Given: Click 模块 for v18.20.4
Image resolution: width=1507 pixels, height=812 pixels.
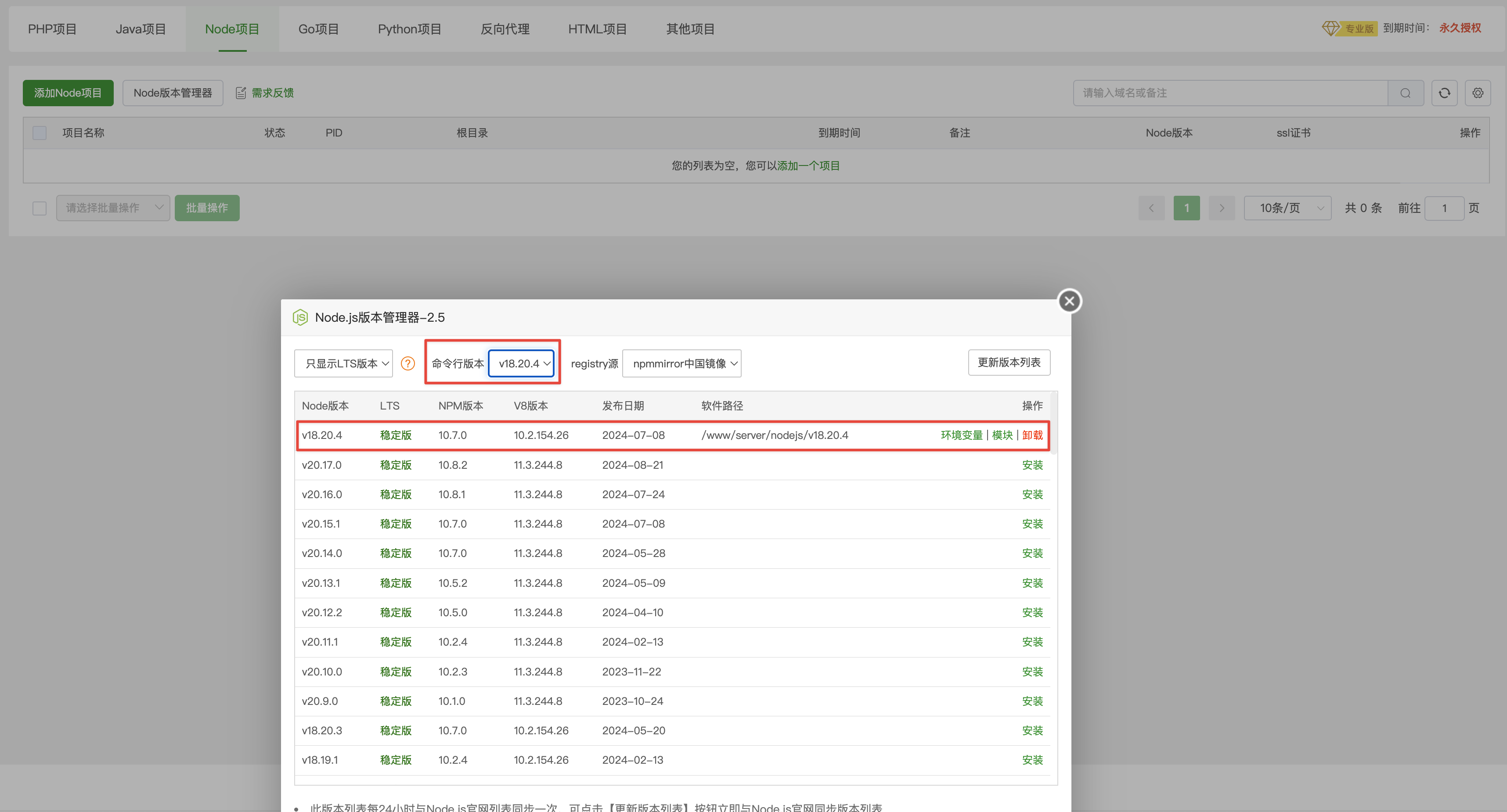Looking at the screenshot, I should coord(1002,435).
